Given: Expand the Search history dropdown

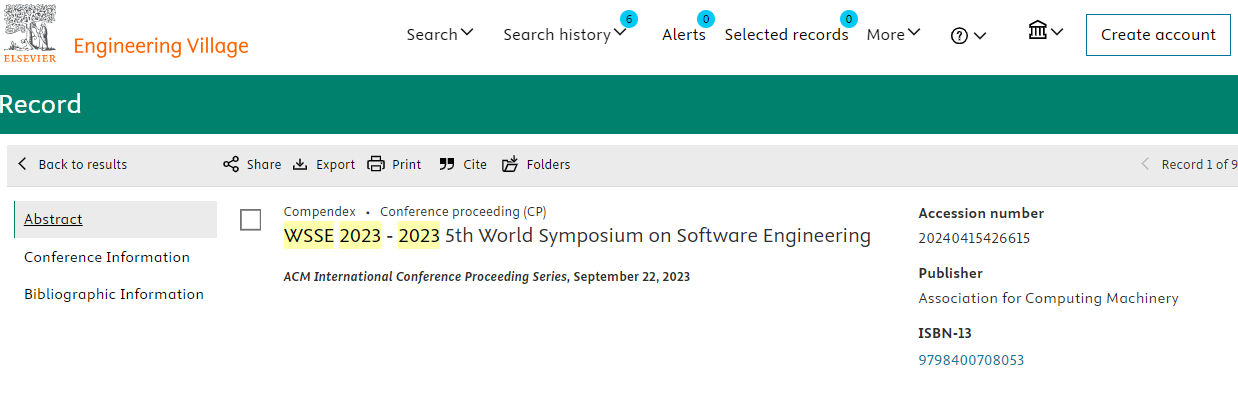Looking at the screenshot, I should 565,34.
